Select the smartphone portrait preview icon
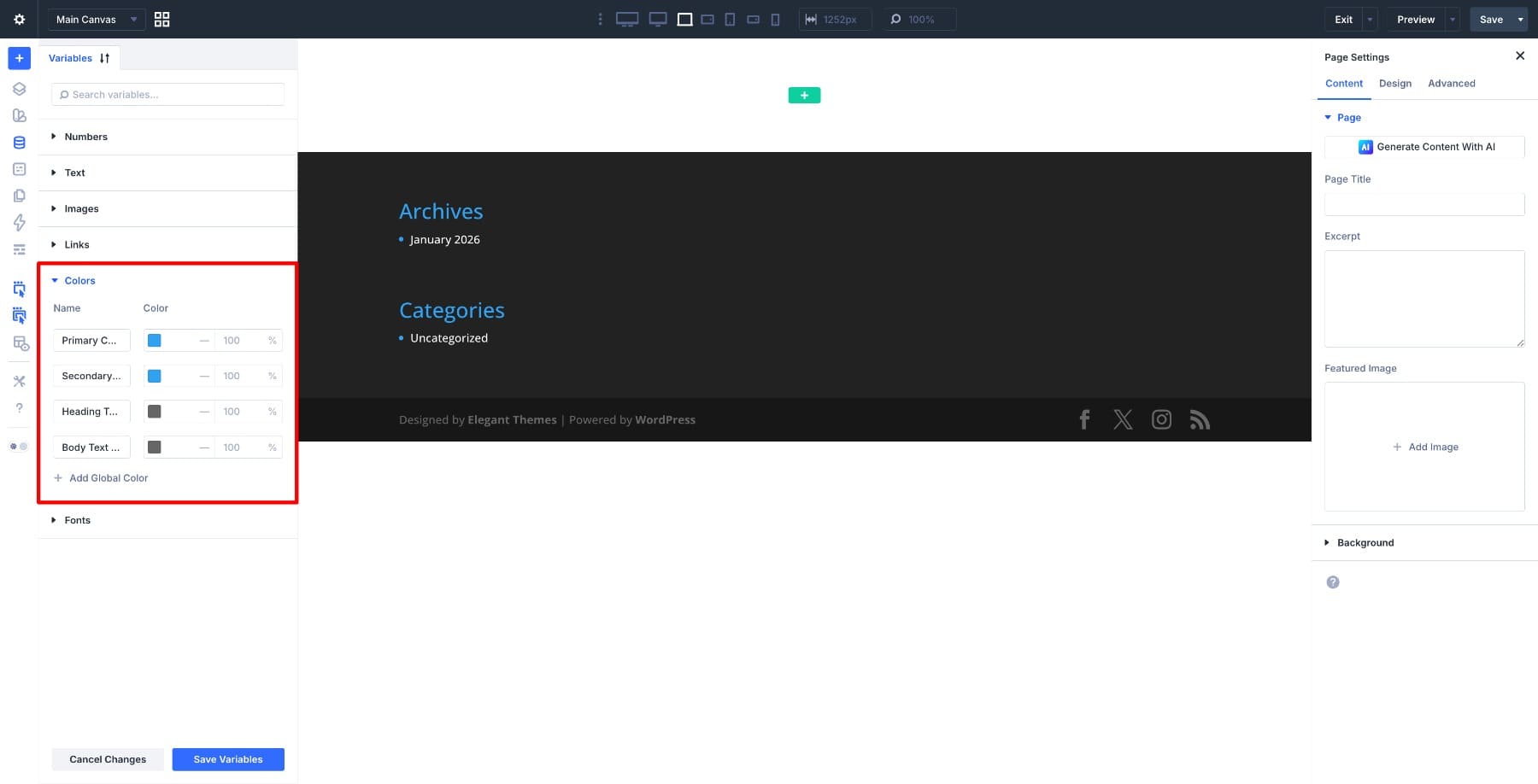 776,19
